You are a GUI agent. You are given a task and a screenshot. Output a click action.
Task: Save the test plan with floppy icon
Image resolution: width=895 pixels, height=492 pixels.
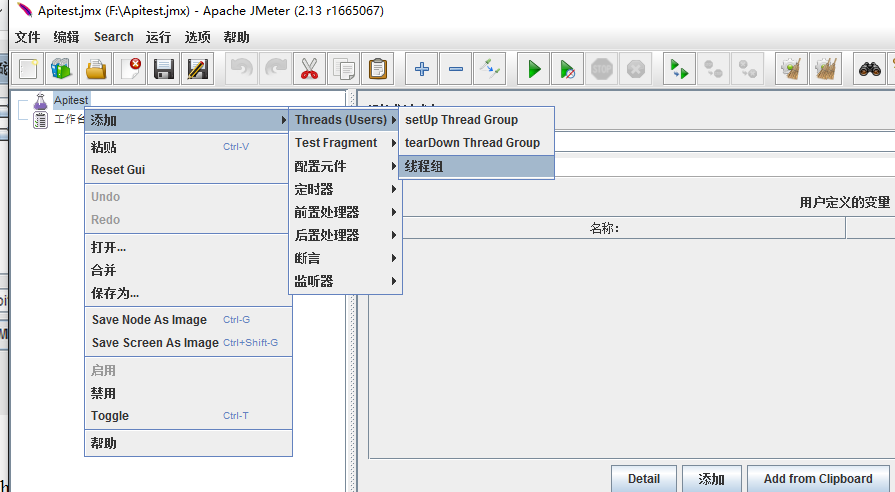pyautogui.click(x=164, y=69)
